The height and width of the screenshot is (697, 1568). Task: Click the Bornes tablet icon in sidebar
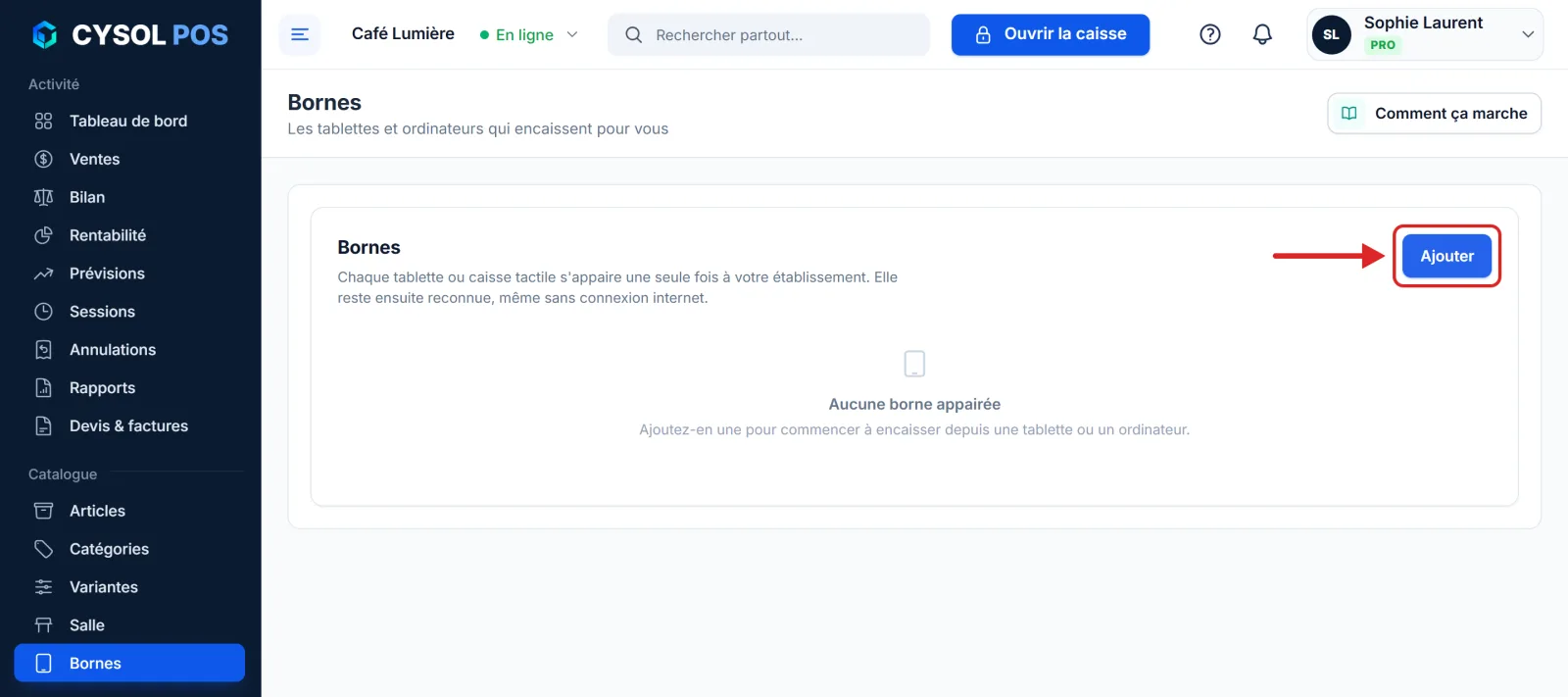(x=43, y=664)
